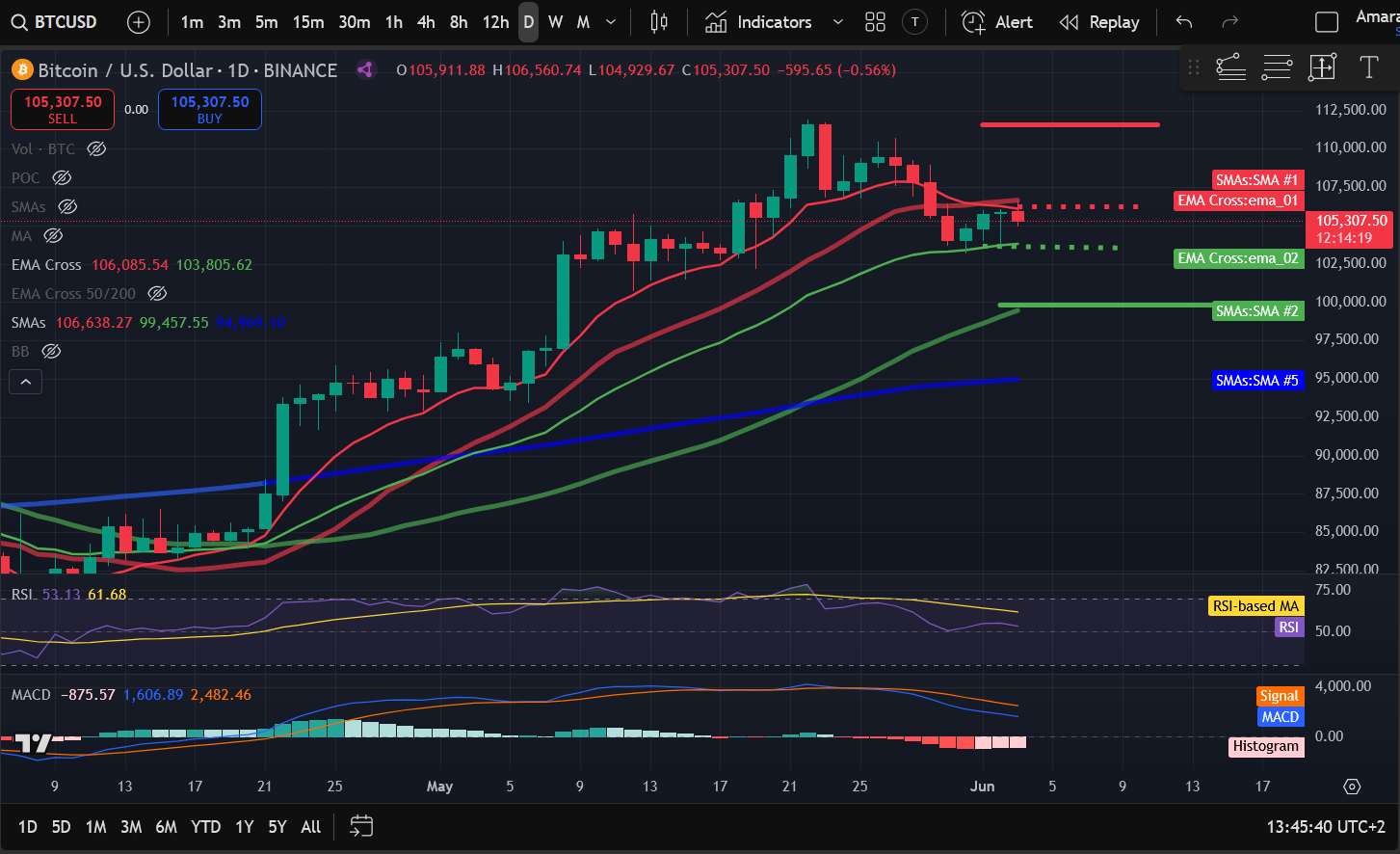Click the Bitcoin symbol logo
The height and width of the screenshot is (854, 1400).
(22, 70)
